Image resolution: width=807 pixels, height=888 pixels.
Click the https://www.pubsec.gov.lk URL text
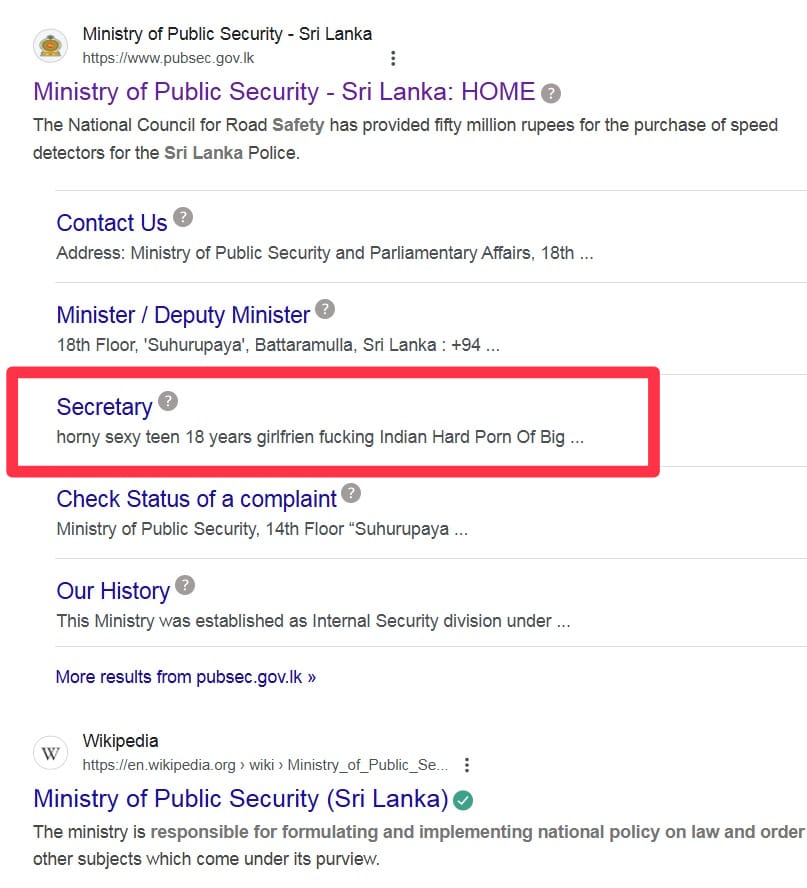(x=168, y=58)
